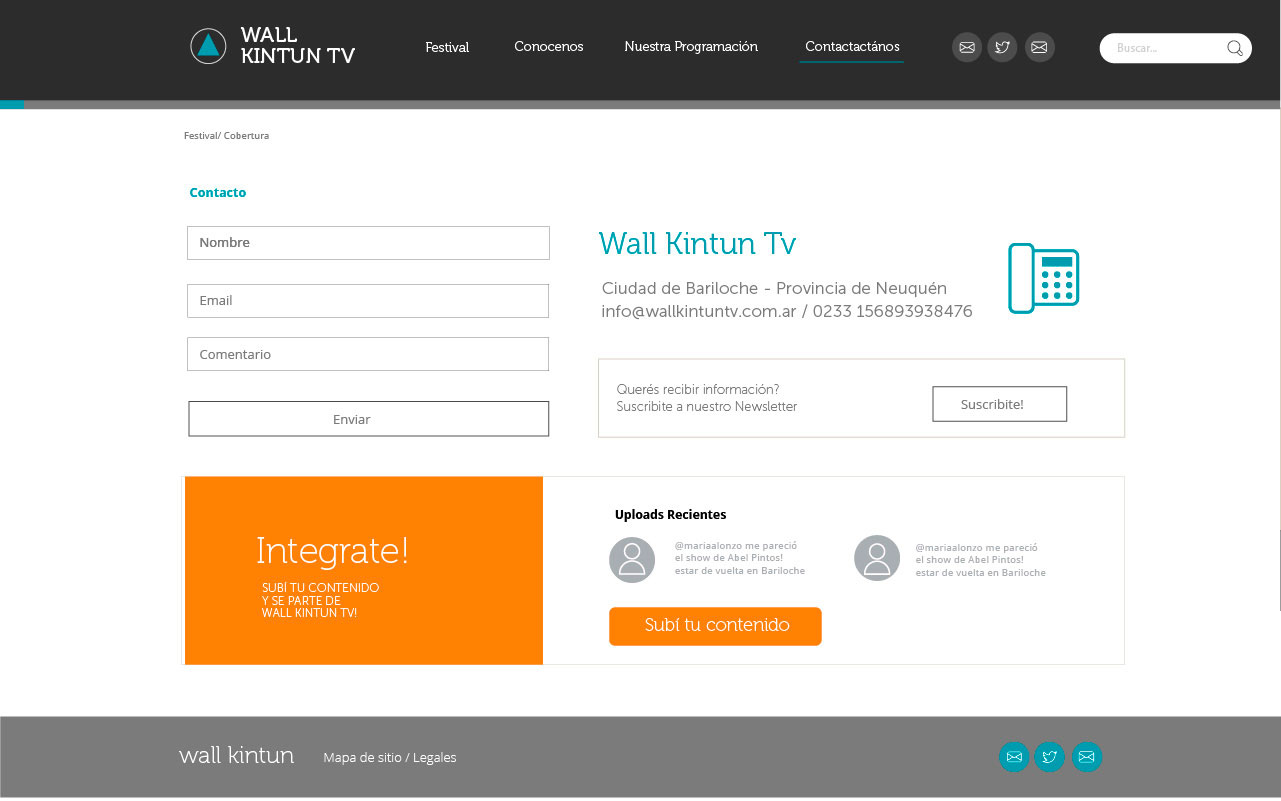The height and width of the screenshot is (801, 1281).
Task: Open Nuestra Programación in the navigation
Action: click(x=691, y=47)
